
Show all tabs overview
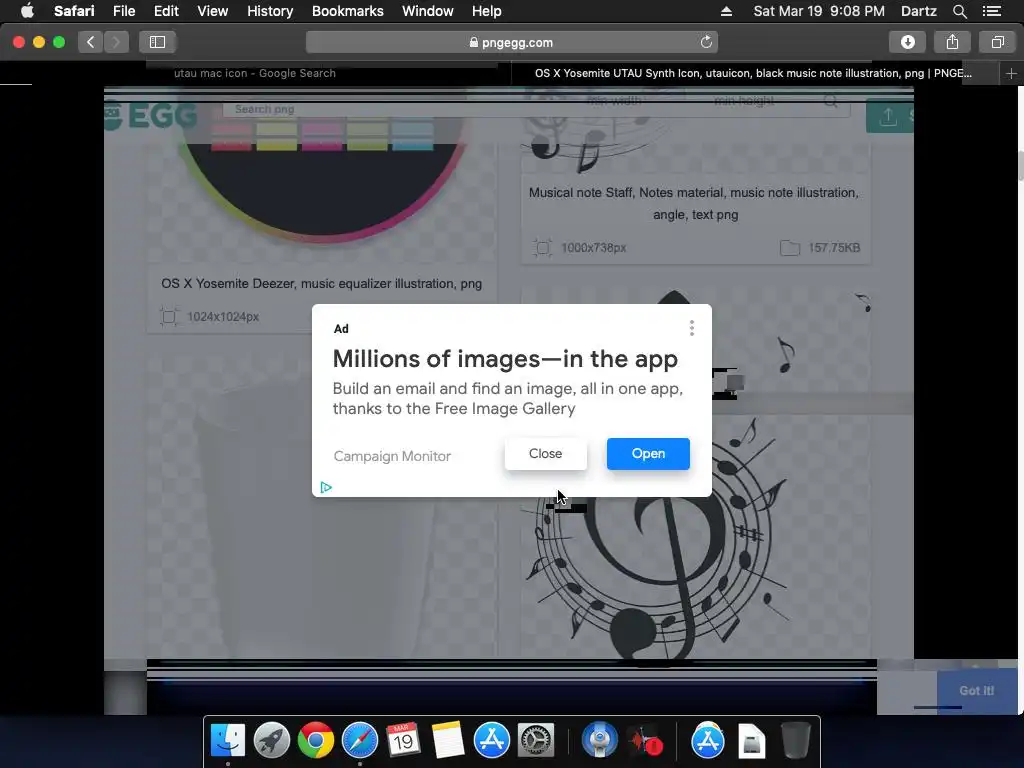[997, 42]
